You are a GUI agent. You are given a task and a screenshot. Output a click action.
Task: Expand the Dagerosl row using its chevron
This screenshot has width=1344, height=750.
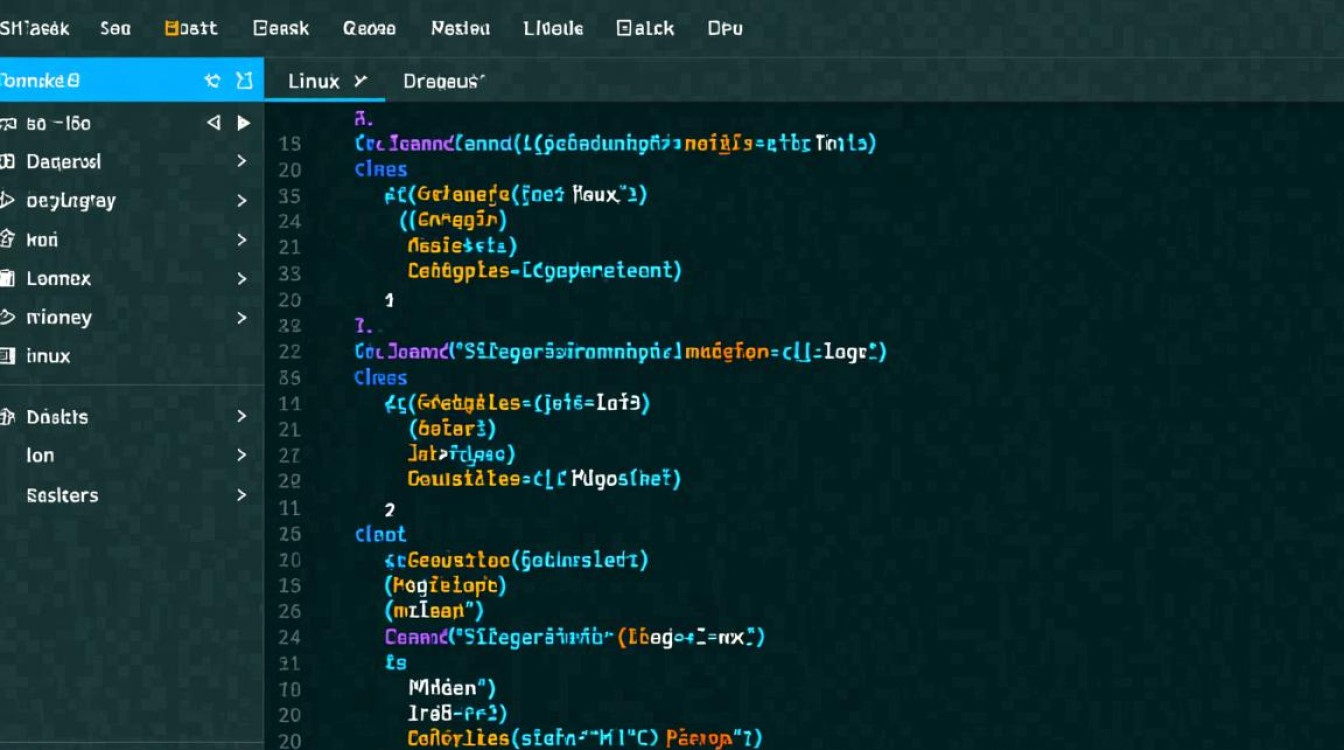click(241, 161)
